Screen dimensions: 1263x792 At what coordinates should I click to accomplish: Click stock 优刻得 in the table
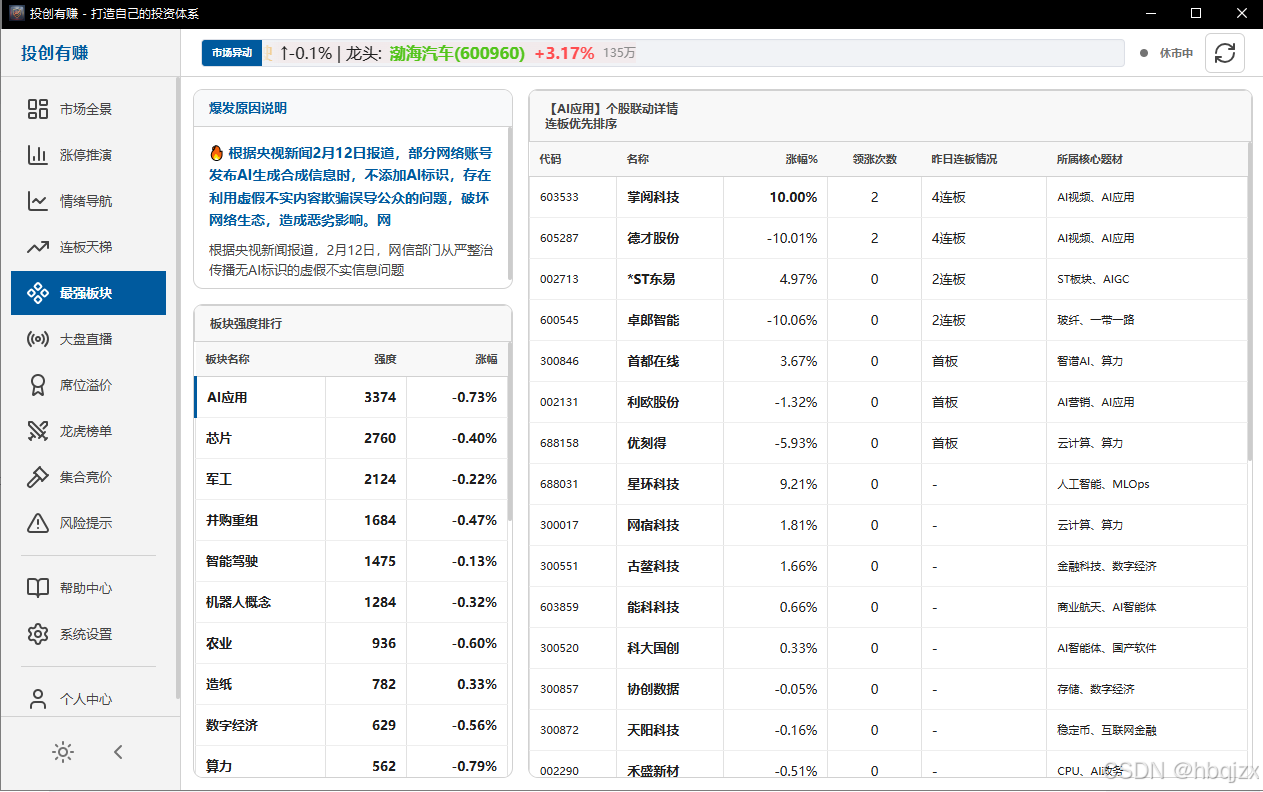[646, 443]
